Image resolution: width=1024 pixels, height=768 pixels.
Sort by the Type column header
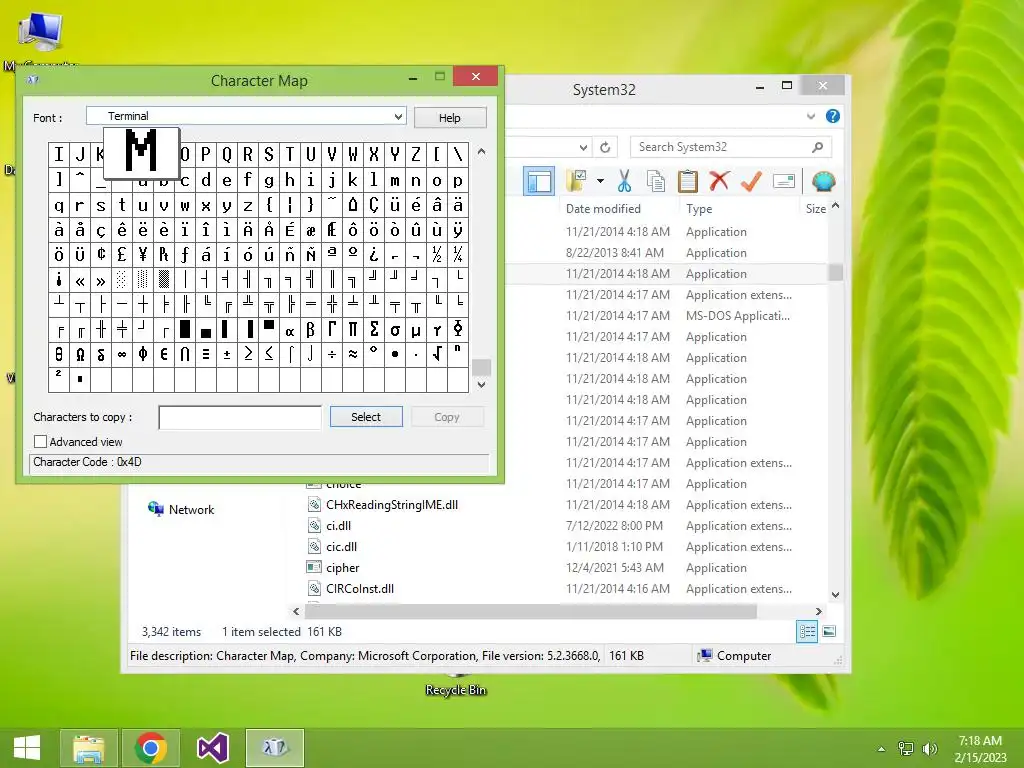(699, 209)
